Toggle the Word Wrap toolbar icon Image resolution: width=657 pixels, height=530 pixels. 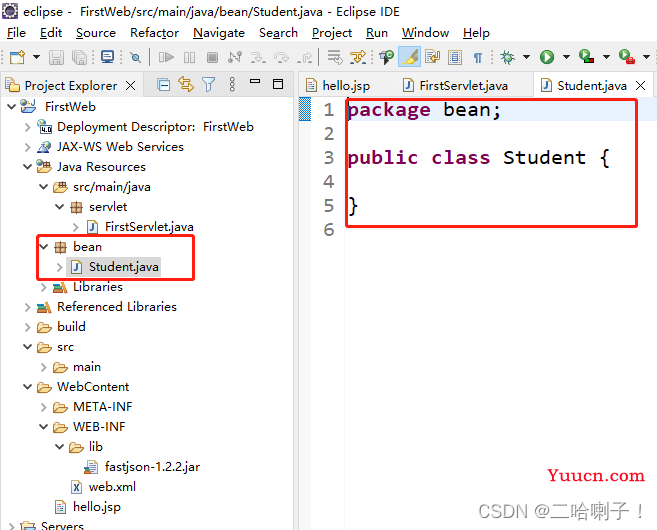click(432, 57)
